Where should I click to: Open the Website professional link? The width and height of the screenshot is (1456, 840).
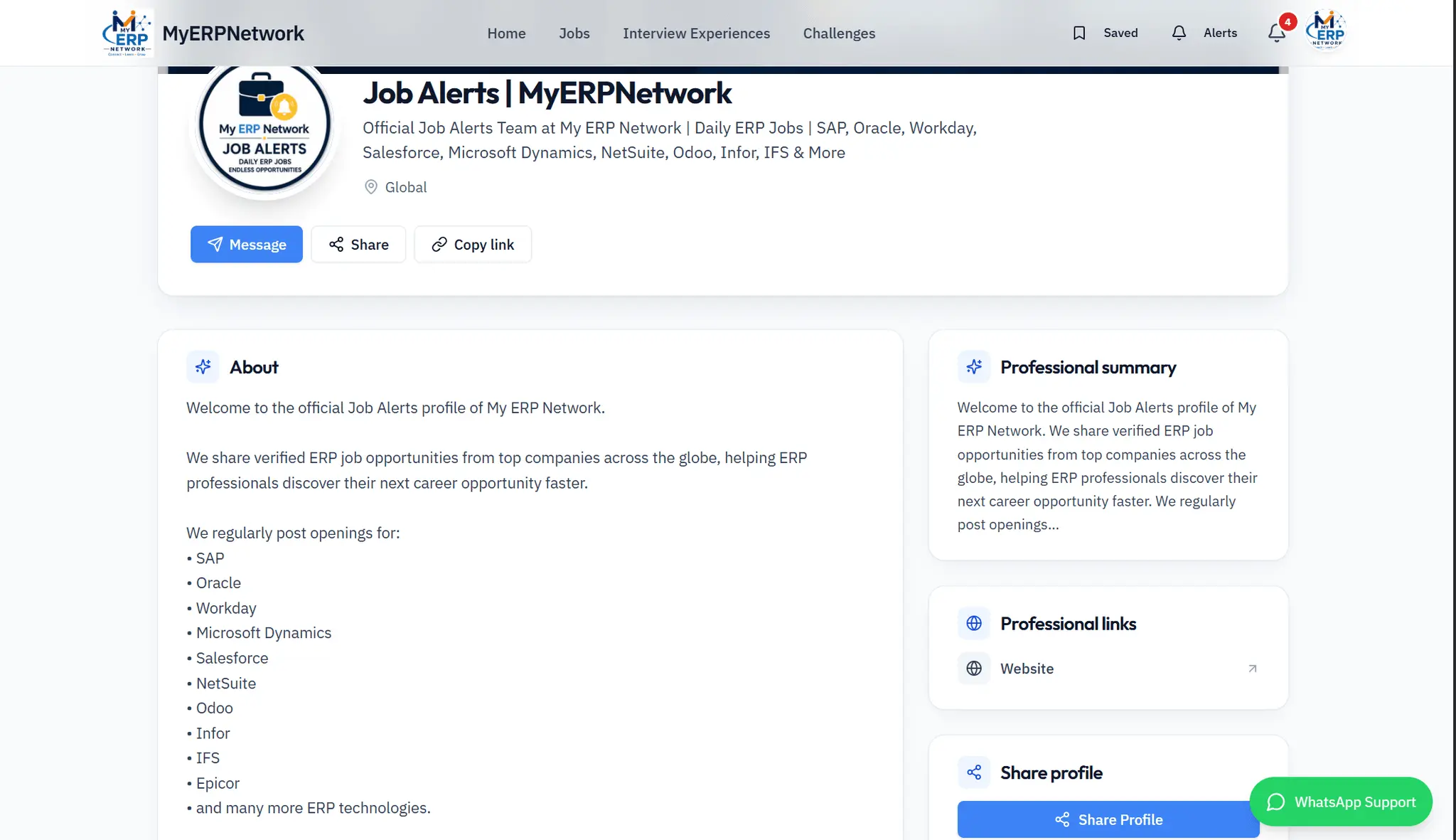click(x=1108, y=669)
